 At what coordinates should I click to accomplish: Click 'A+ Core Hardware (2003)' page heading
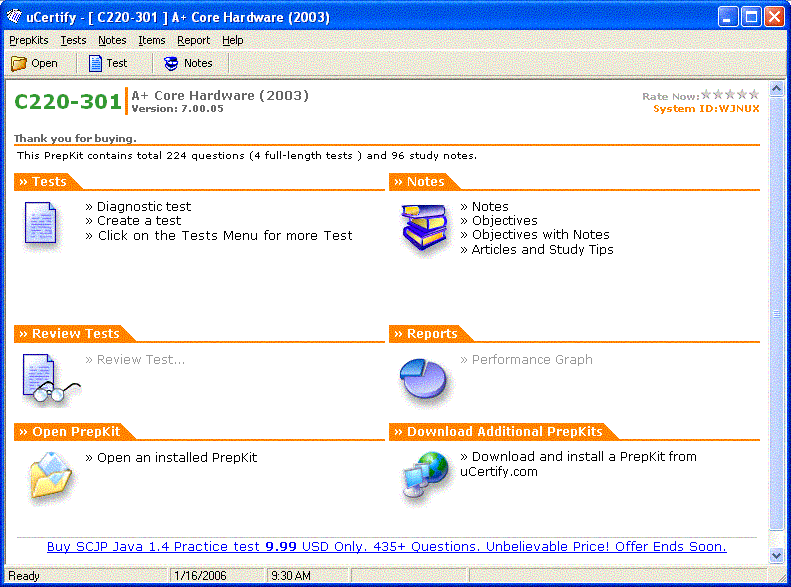click(x=220, y=95)
